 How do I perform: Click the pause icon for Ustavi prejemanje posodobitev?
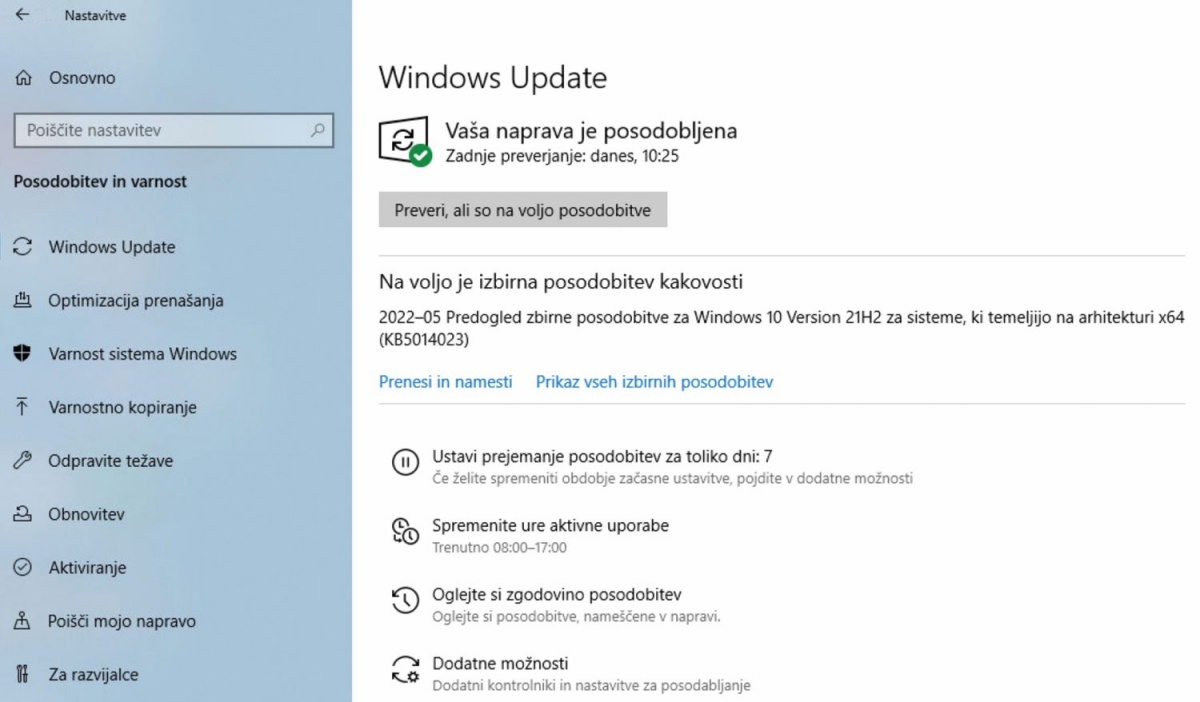404,462
